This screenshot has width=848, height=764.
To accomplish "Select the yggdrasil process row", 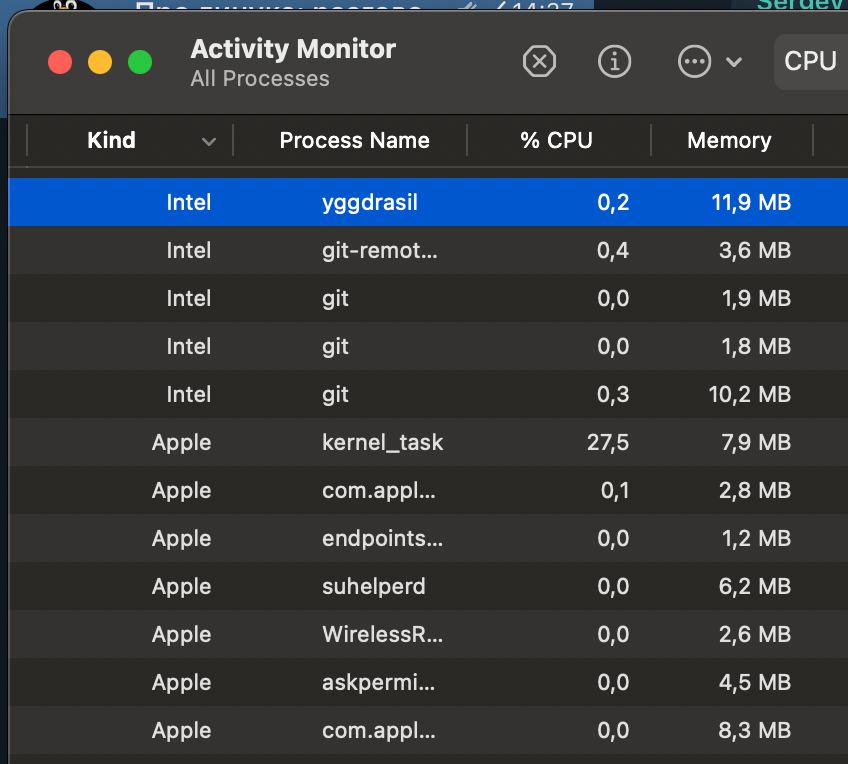I will coord(369,203).
